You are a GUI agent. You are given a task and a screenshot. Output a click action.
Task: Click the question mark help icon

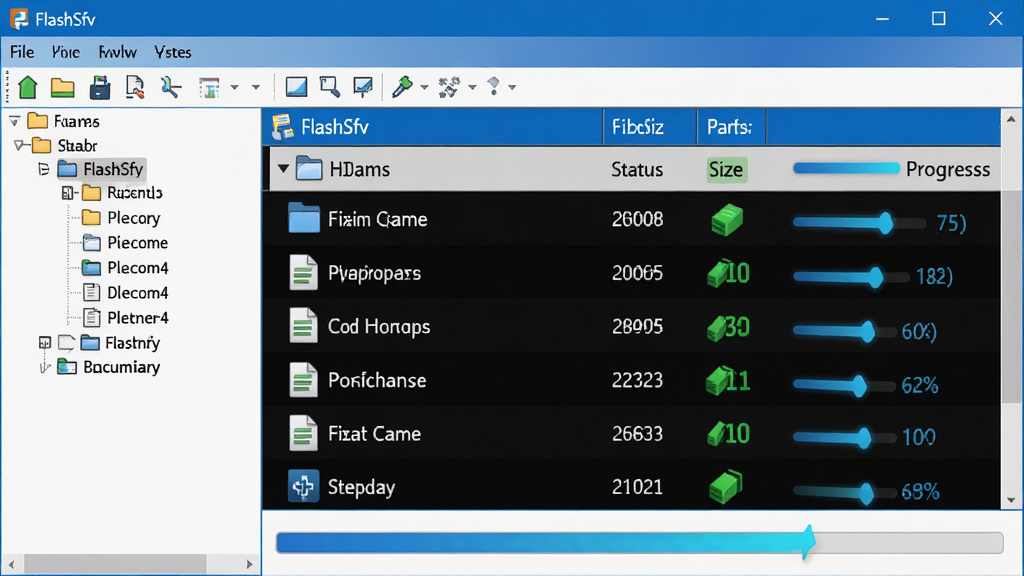[x=494, y=86]
